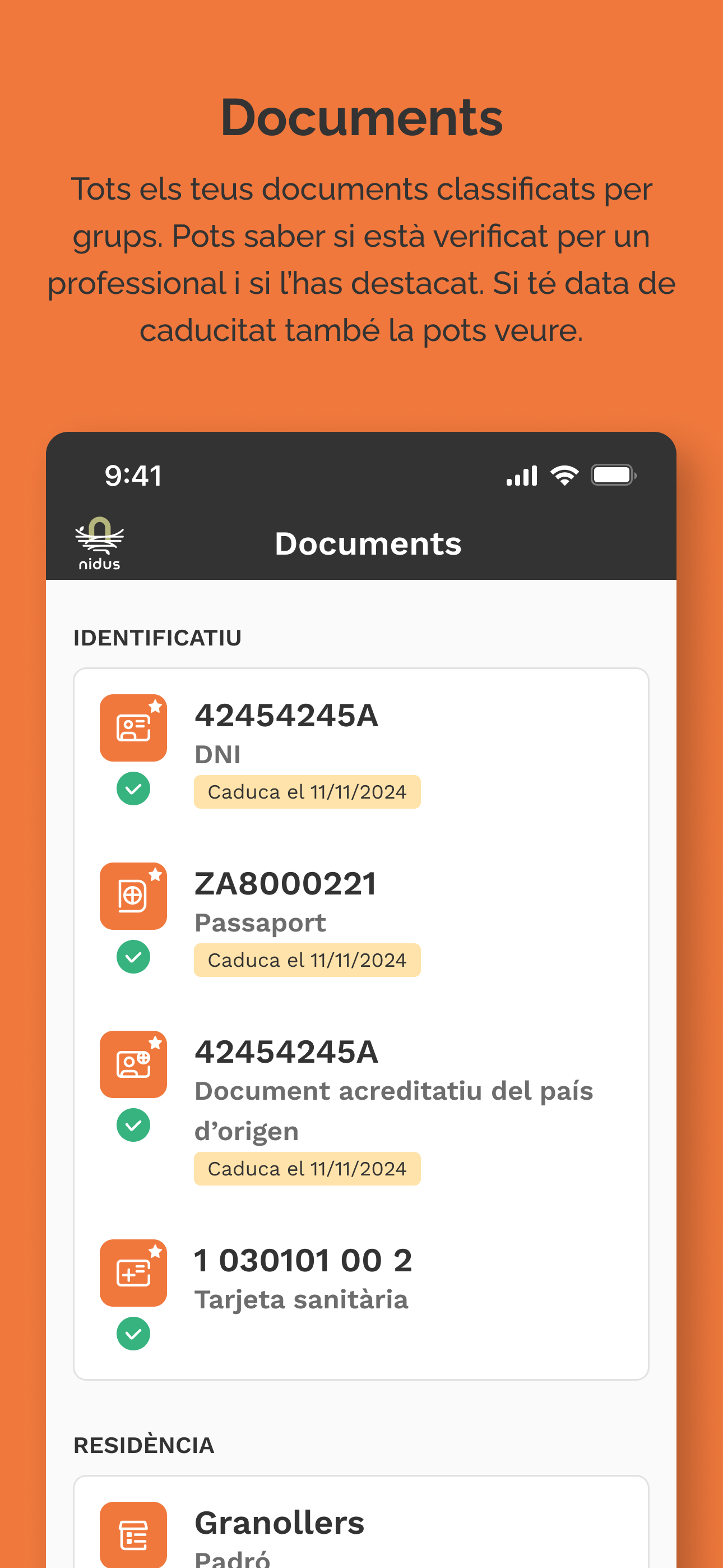Tap the Document acreditatiu expiry badge

coord(307,1169)
